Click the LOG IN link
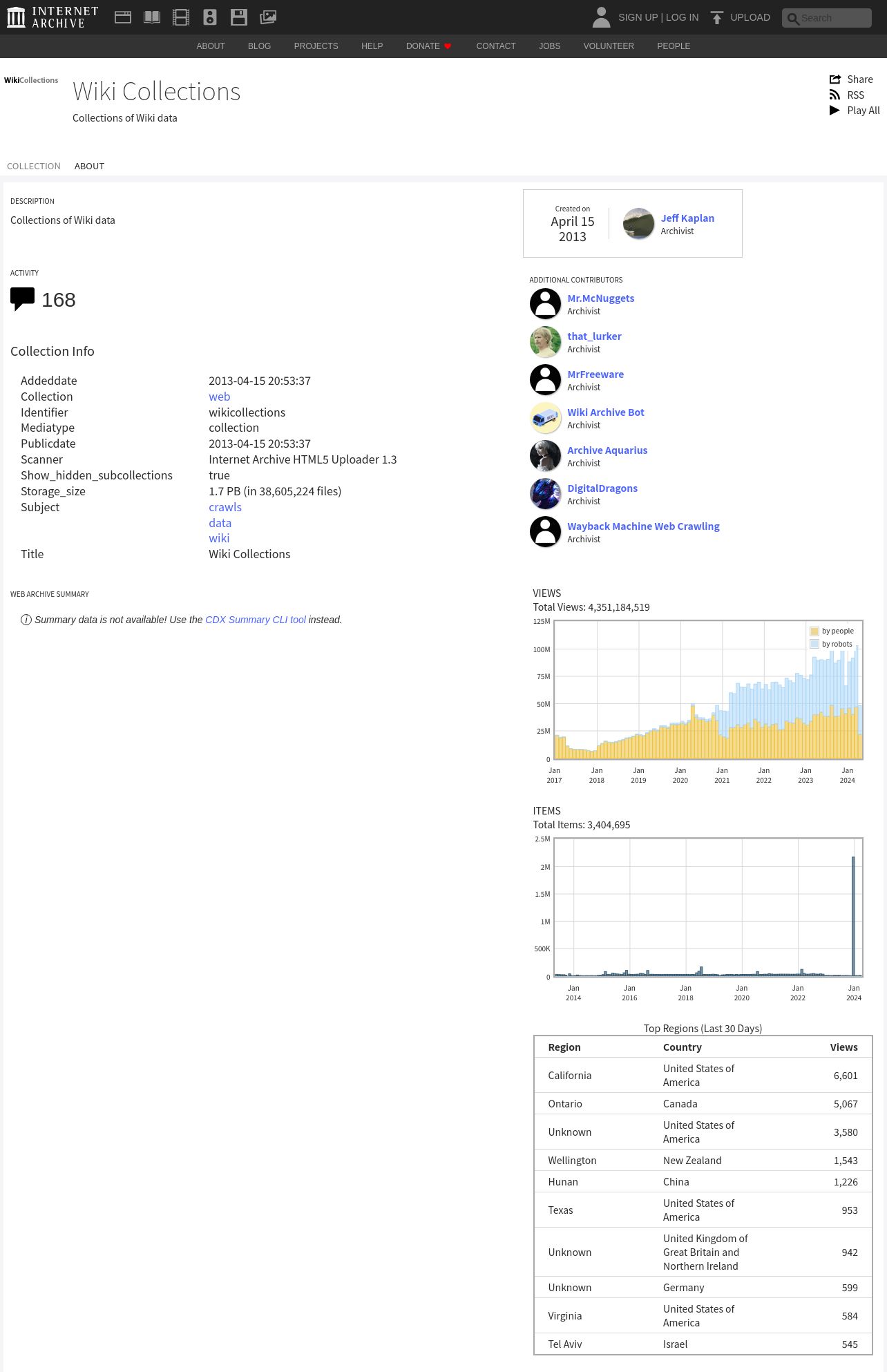 (682, 17)
